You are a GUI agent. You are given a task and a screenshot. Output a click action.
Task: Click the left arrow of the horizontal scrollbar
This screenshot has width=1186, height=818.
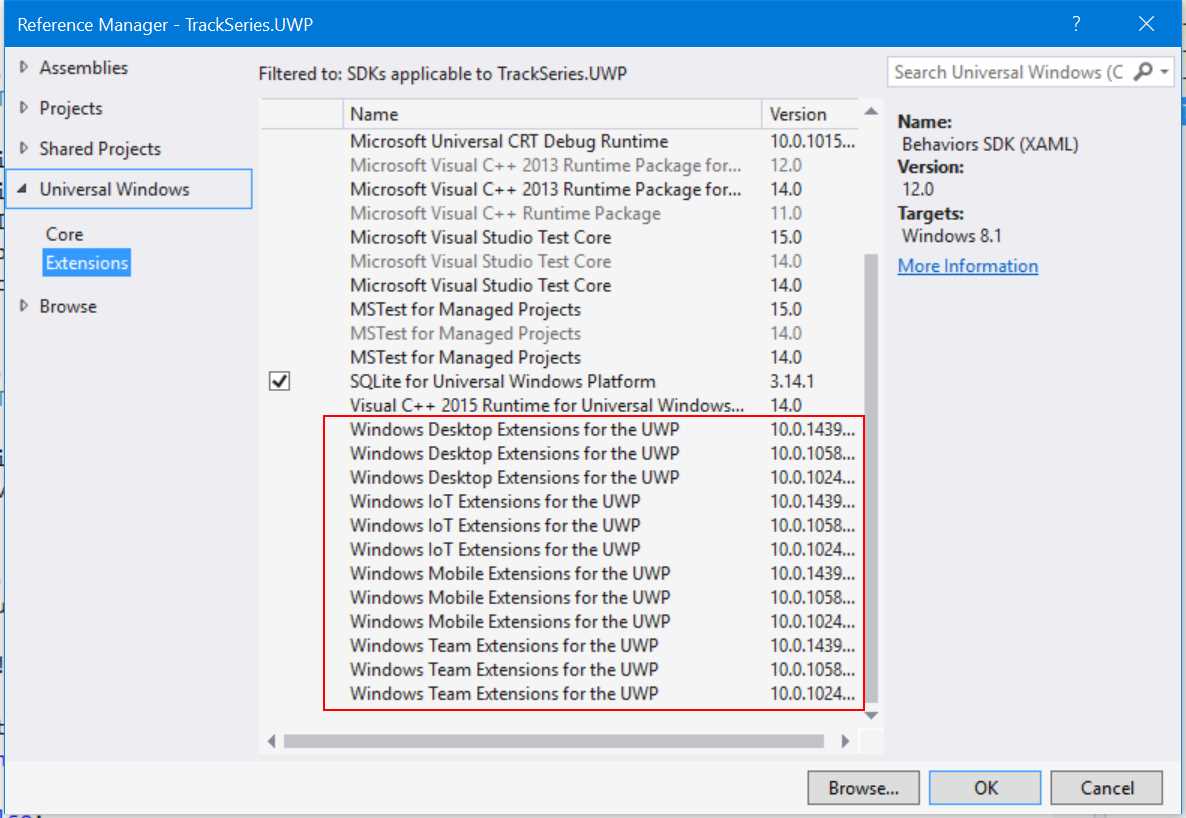pos(272,742)
